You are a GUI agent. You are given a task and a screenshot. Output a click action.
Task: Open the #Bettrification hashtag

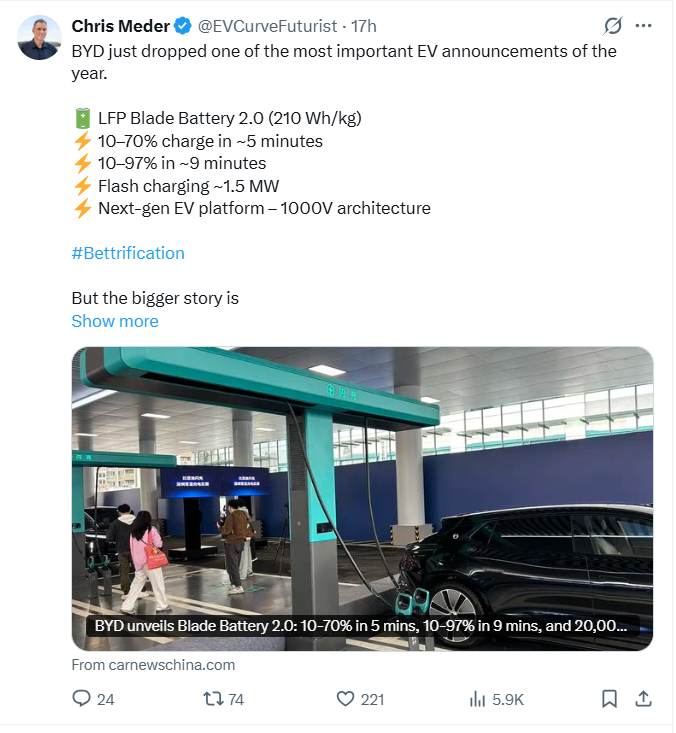pos(128,253)
